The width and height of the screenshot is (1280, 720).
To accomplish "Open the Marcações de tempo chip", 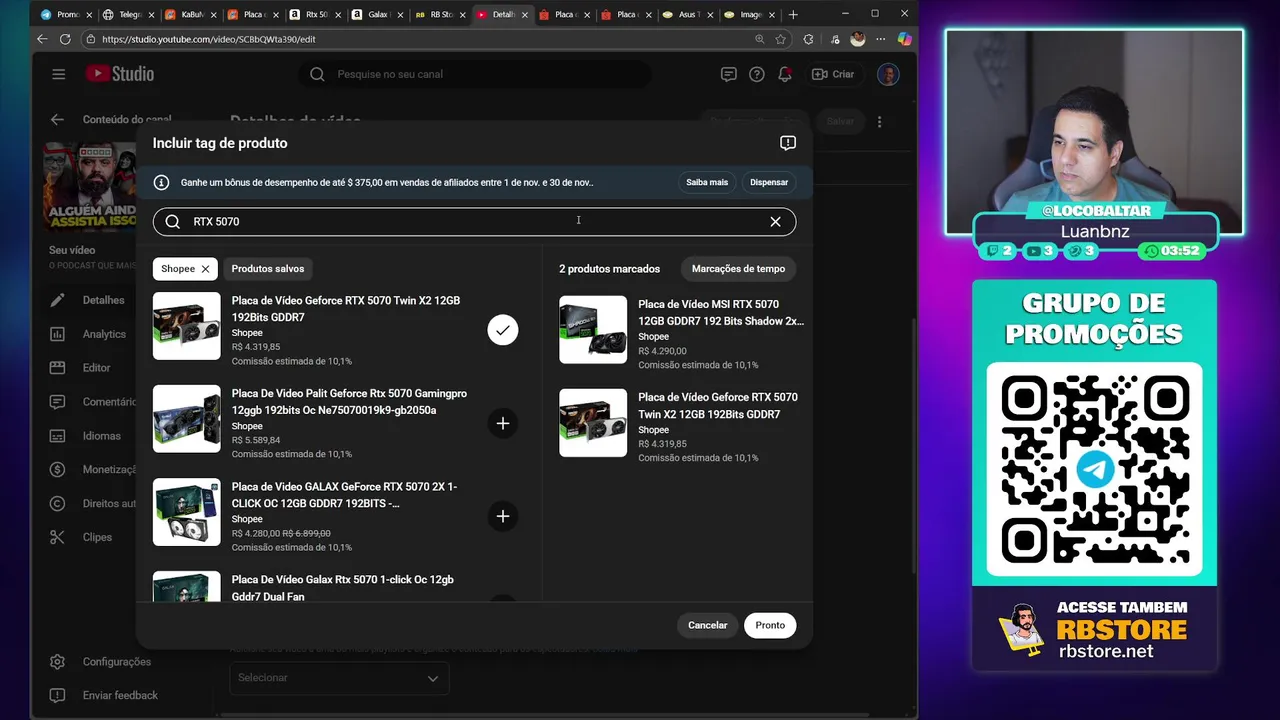I will 738,269.
